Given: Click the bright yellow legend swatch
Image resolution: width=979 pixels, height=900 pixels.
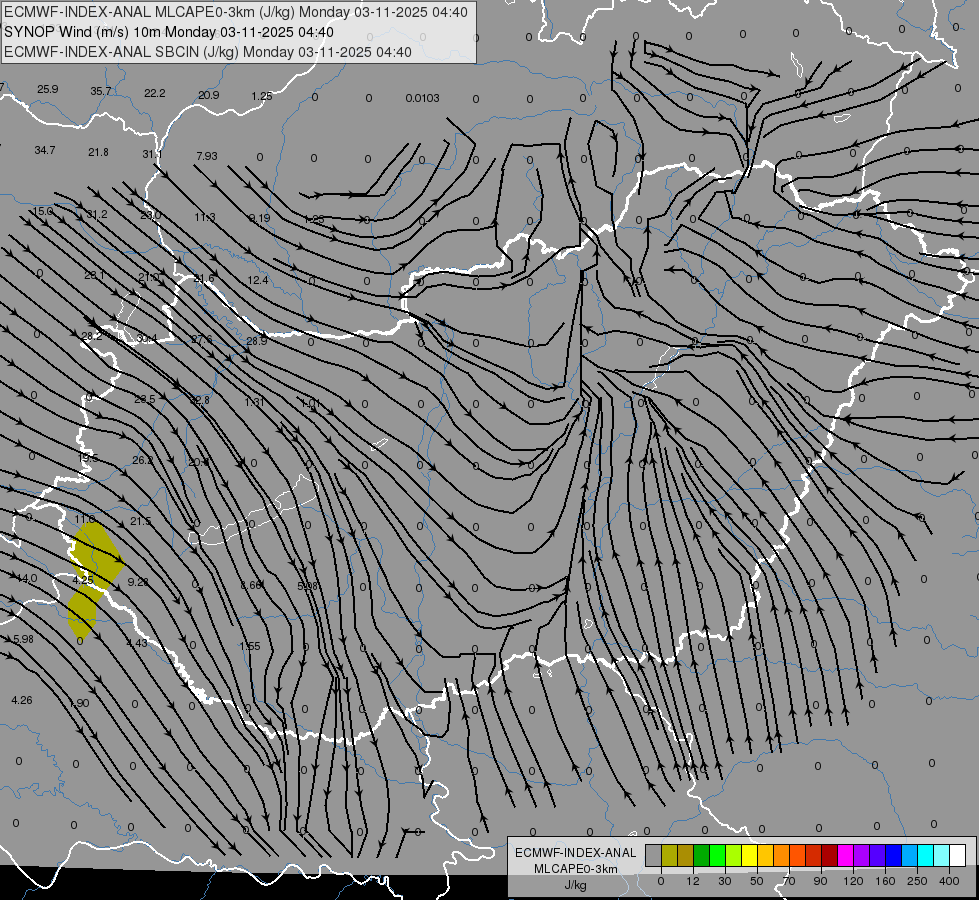Looking at the screenshot, I should 750,855.
